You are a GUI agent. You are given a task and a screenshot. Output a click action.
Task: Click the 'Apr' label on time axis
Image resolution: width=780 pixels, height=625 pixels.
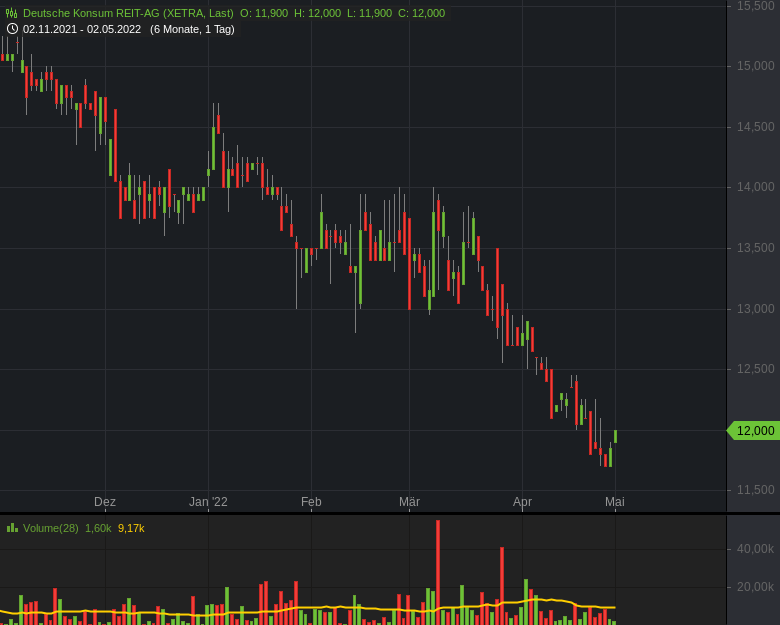[522, 502]
